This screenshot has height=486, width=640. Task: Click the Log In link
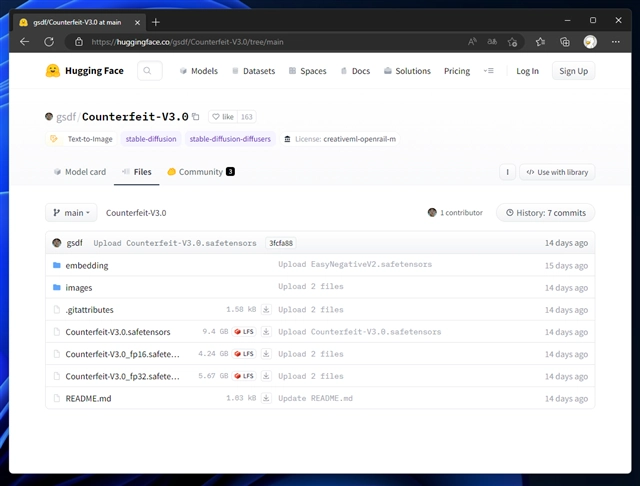click(527, 71)
